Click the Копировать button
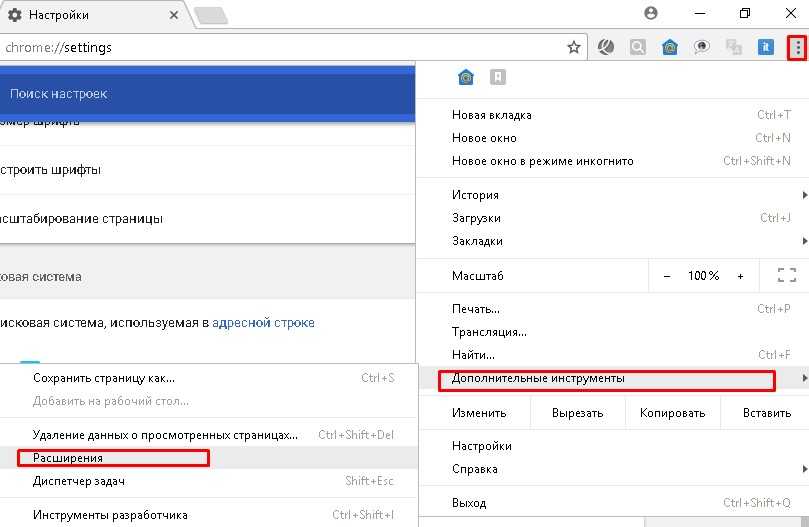 tap(672, 413)
